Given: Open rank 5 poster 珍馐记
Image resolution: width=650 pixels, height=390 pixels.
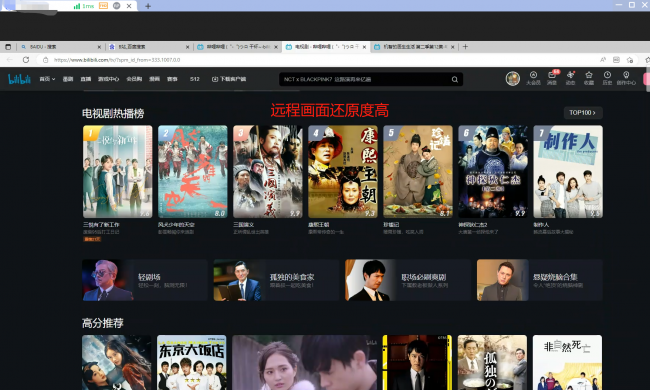Looking at the screenshot, I should pos(417,172).
